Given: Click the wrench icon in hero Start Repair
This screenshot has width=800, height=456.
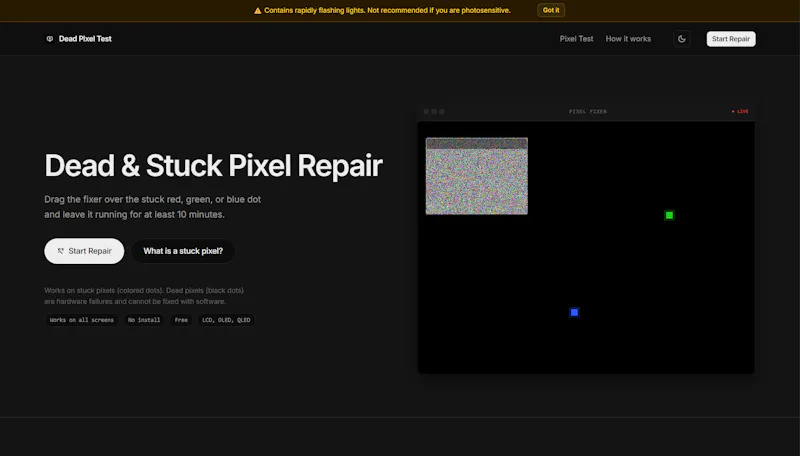Looking at the screenshot, I should point(61,251).
